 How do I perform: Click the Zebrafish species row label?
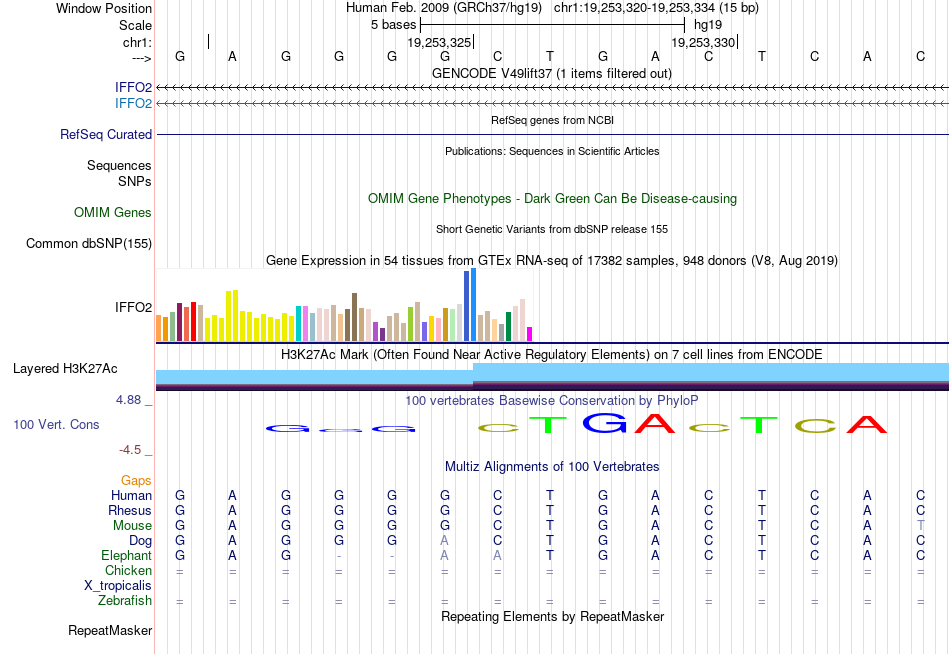(125, 601)
